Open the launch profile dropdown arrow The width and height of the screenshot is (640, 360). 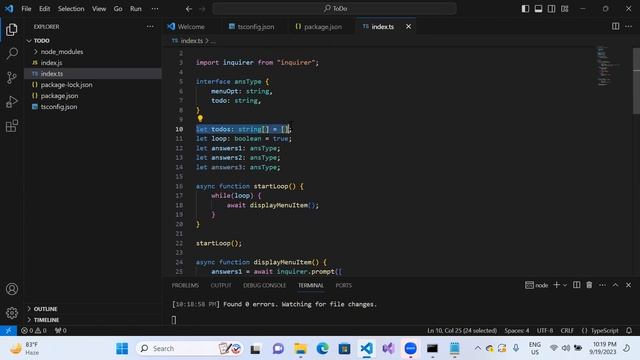coord(565,285)
